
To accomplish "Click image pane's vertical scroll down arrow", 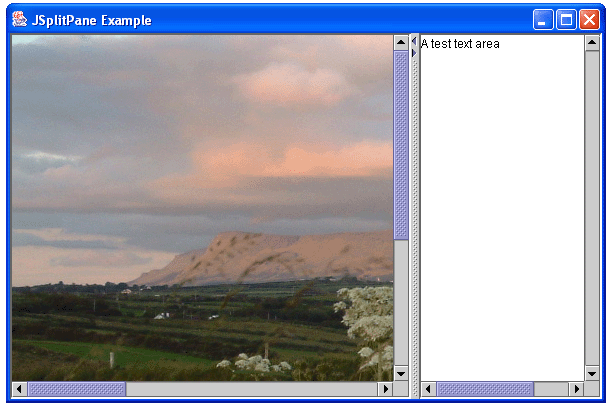I will point(401,374).
